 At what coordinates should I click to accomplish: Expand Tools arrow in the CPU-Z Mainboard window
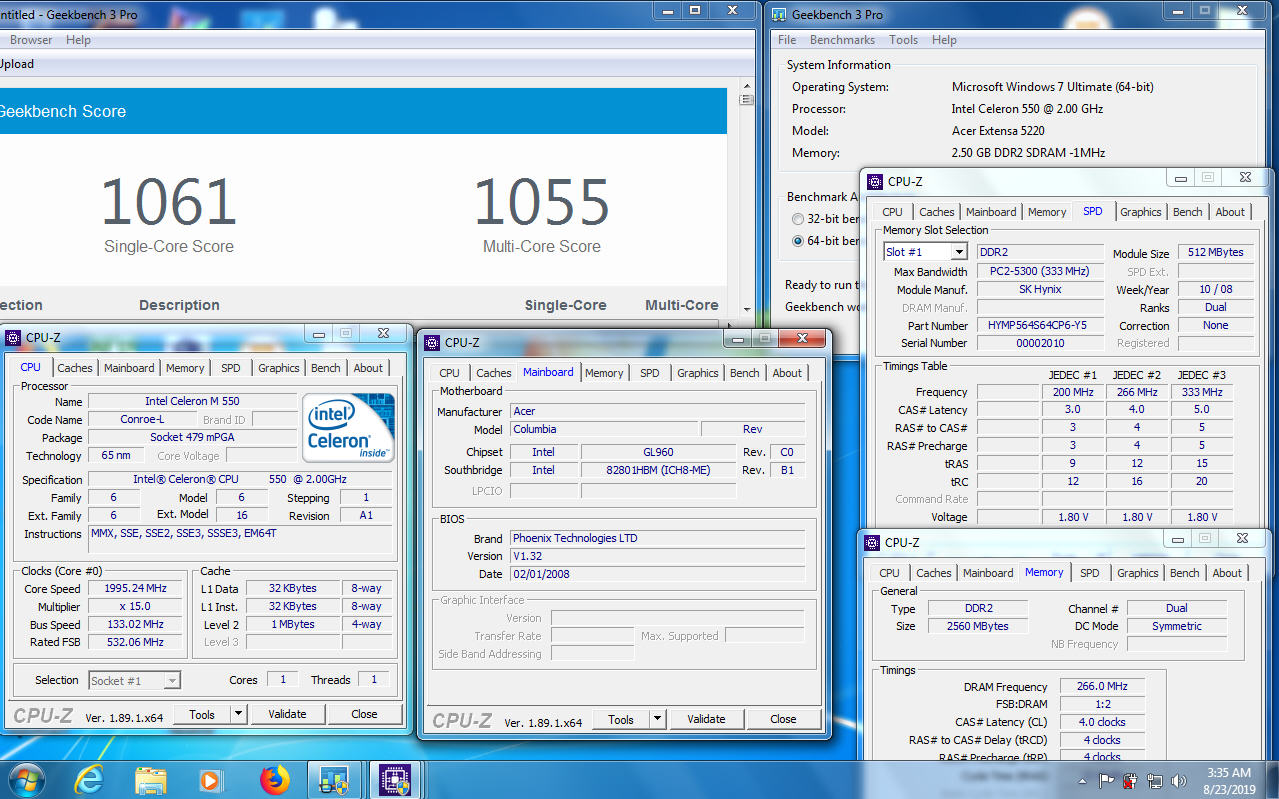click(x=657, y=719)
